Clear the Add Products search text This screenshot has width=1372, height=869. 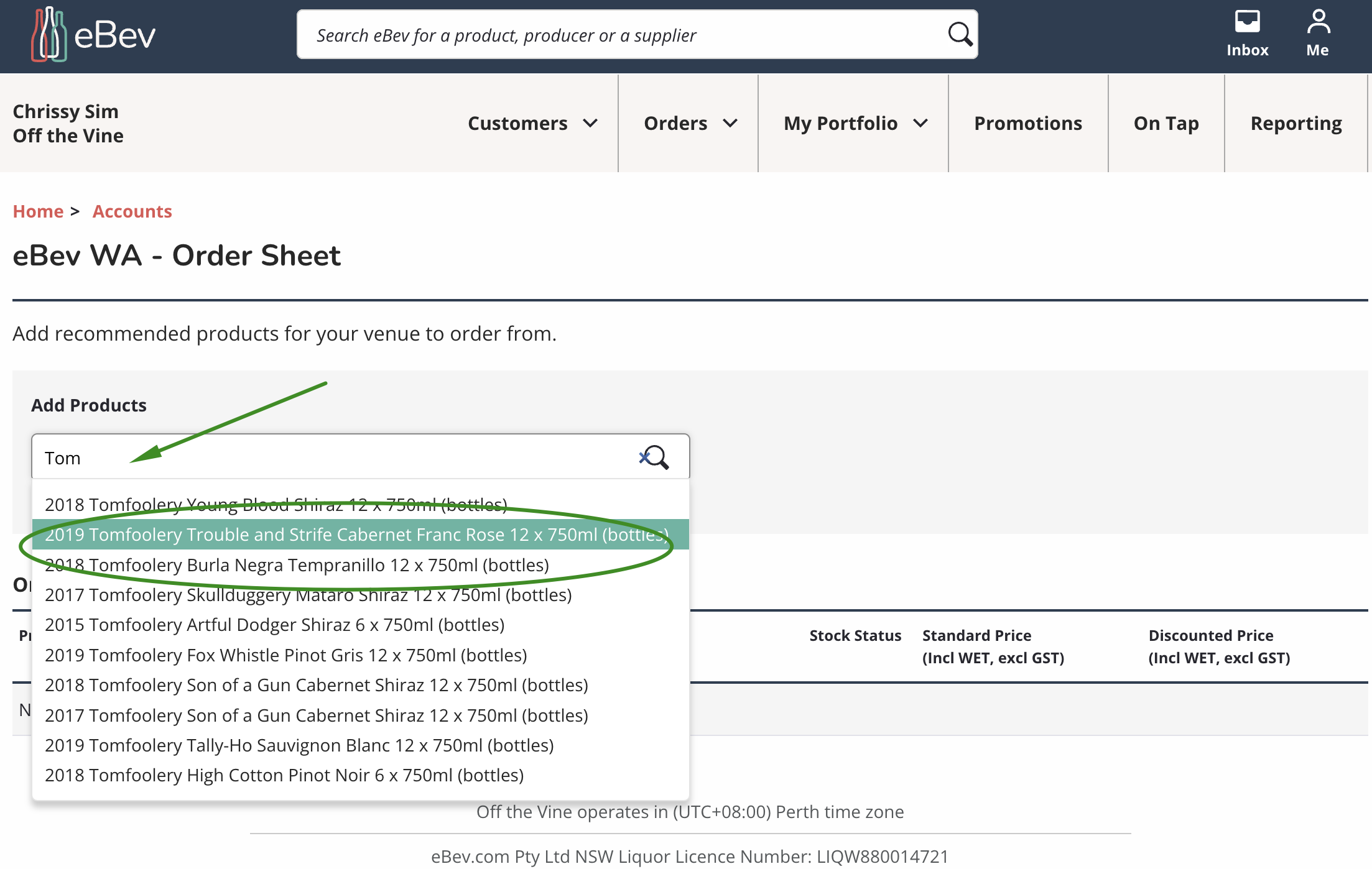click(x=643, y=457)
